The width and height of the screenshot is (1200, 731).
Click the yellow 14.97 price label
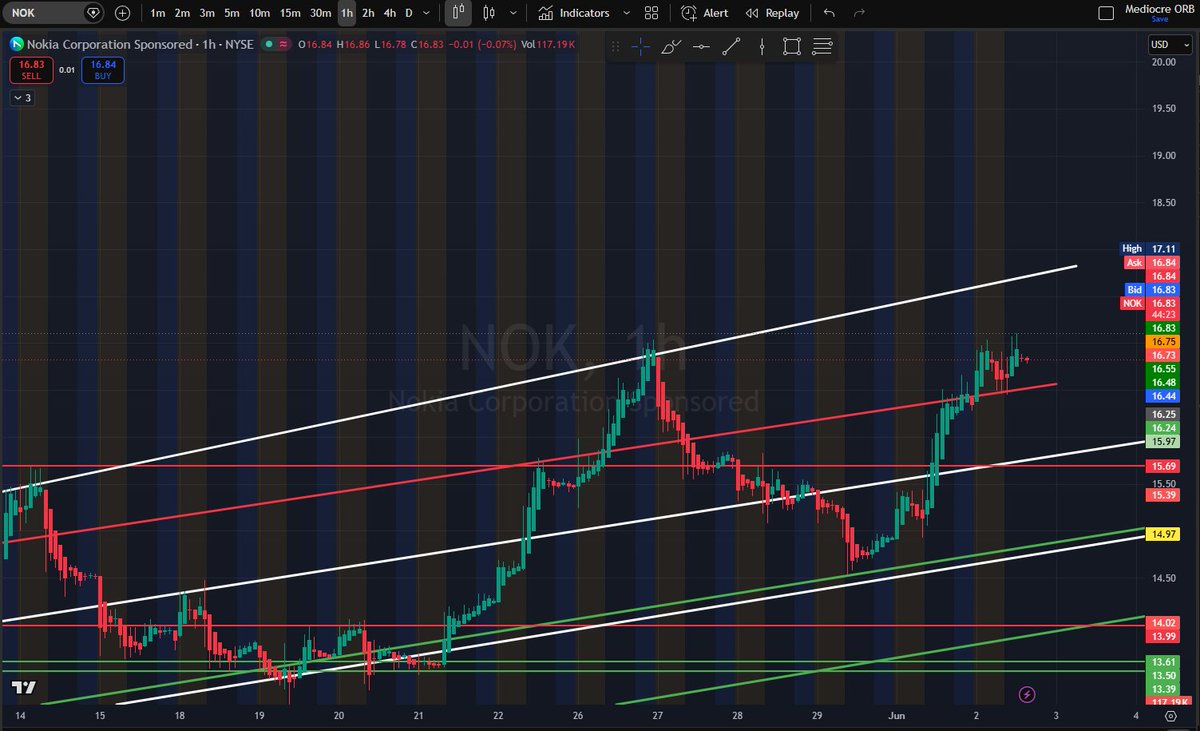point(1163,535)
